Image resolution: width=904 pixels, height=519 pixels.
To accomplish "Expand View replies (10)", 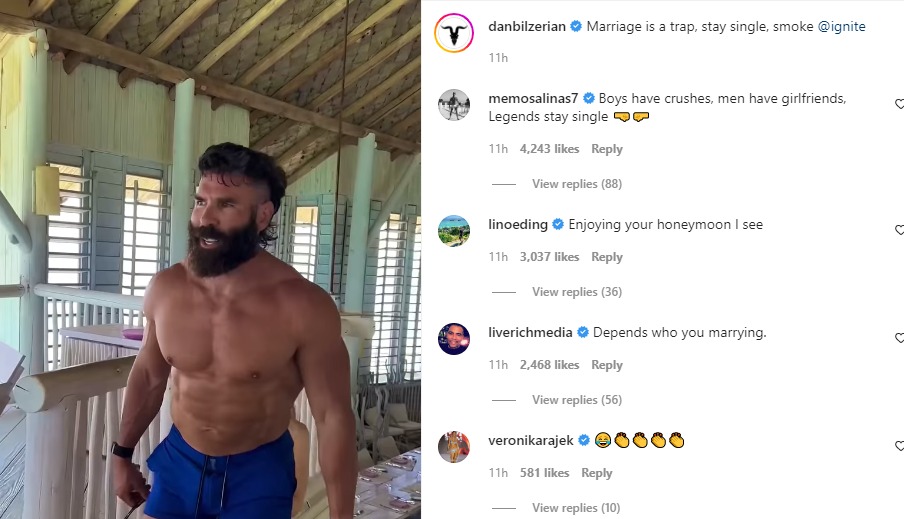I will click(x=576, y=508).
